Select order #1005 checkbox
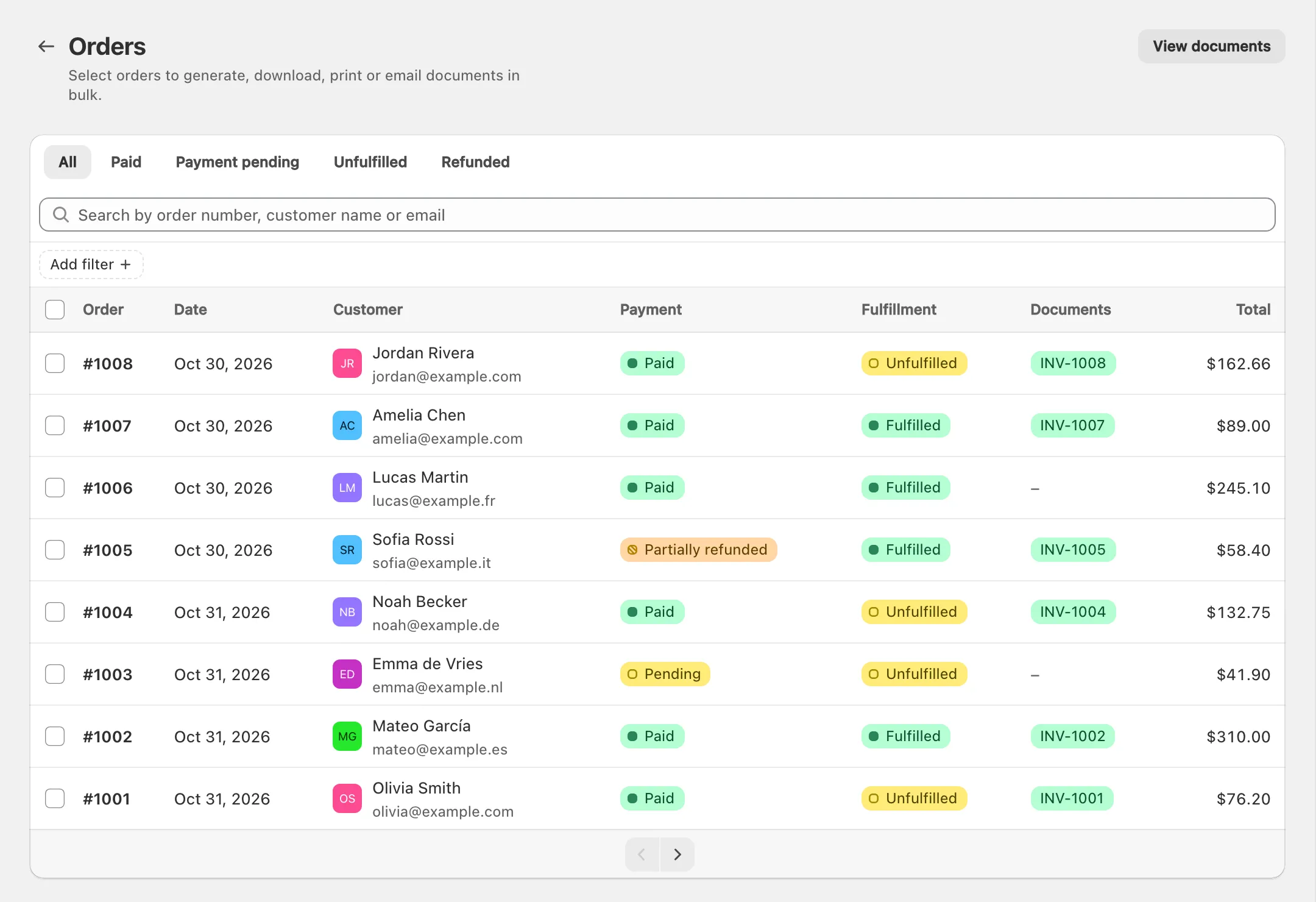Screen dimensions: 1316x902 click(x=55, y=550)
